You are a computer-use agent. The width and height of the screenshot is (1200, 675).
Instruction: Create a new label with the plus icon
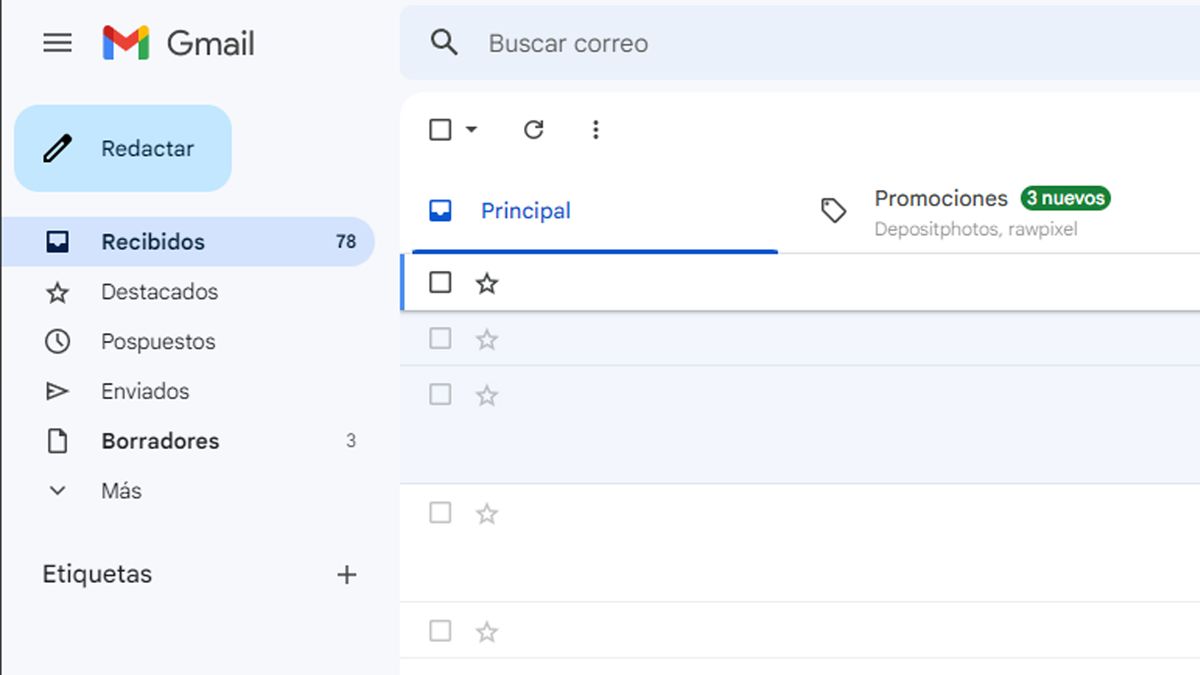click(346, 574)
